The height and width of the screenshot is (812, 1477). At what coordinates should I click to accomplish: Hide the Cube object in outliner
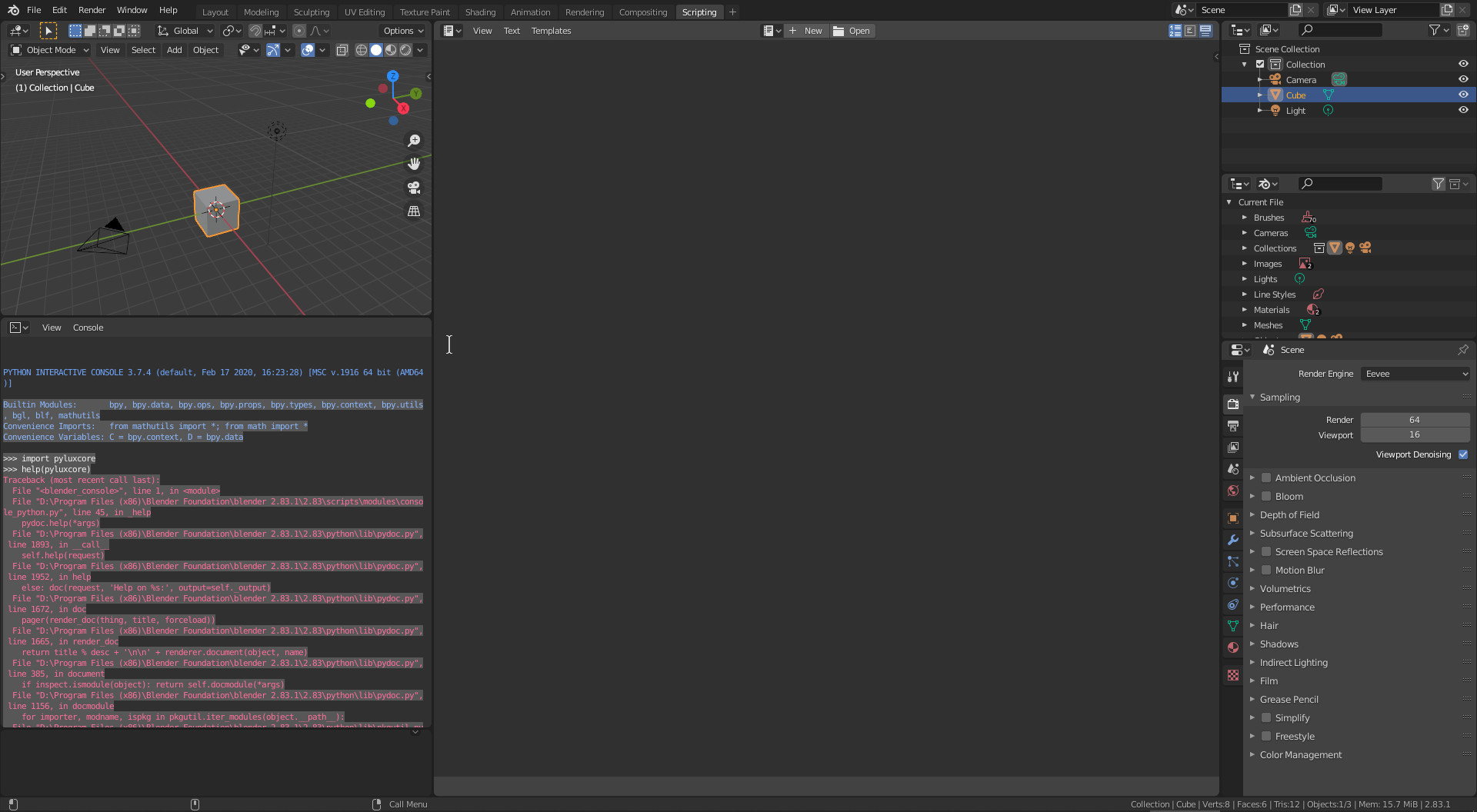pos(1463,95)
